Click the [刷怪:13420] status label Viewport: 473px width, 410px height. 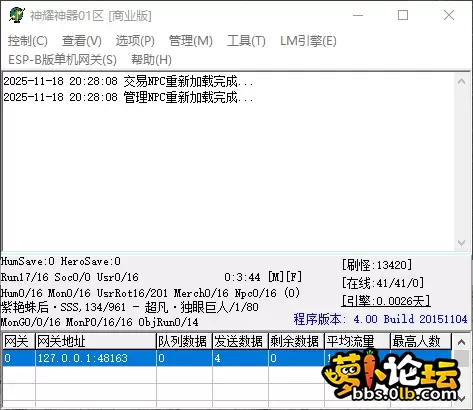tap(377, 265)
